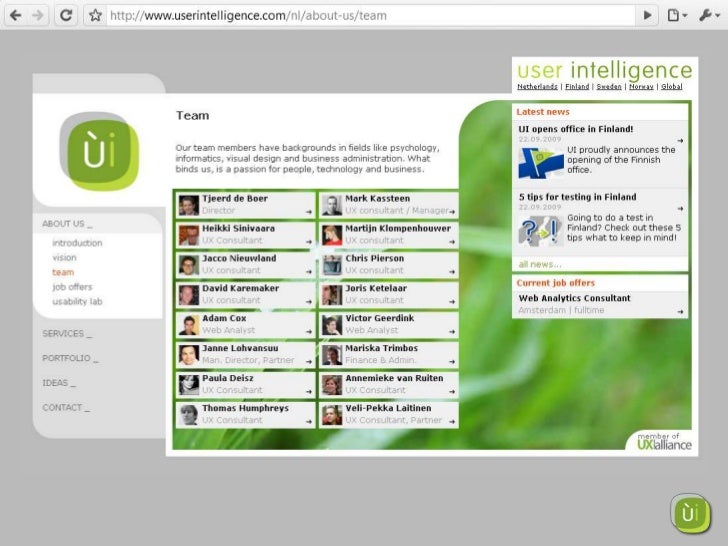Click the 'Current job offers' heading
Viewport: 728px width, 546px height.
(x=555, y=283)
